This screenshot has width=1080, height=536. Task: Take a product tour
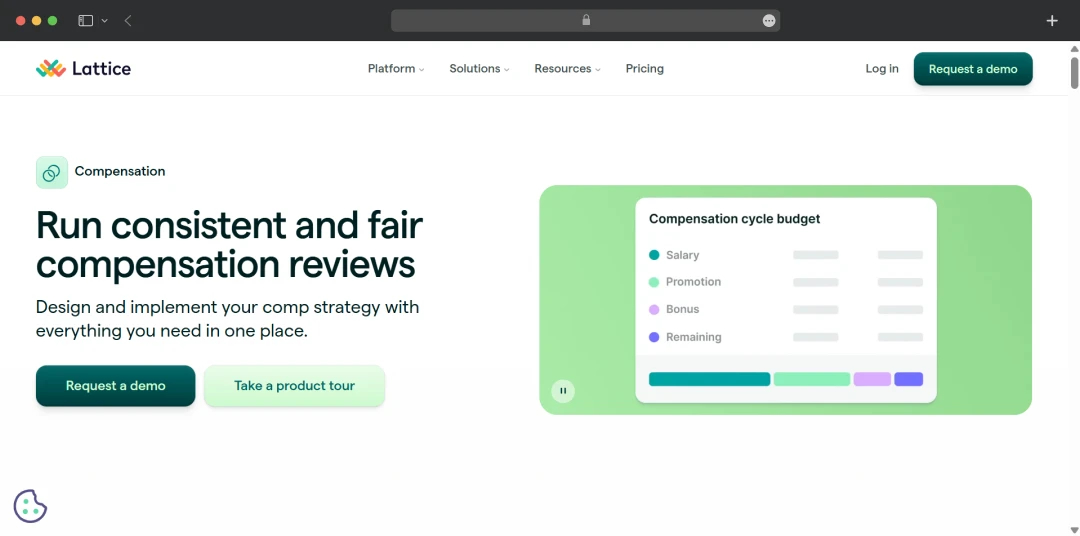pos(294,386)
